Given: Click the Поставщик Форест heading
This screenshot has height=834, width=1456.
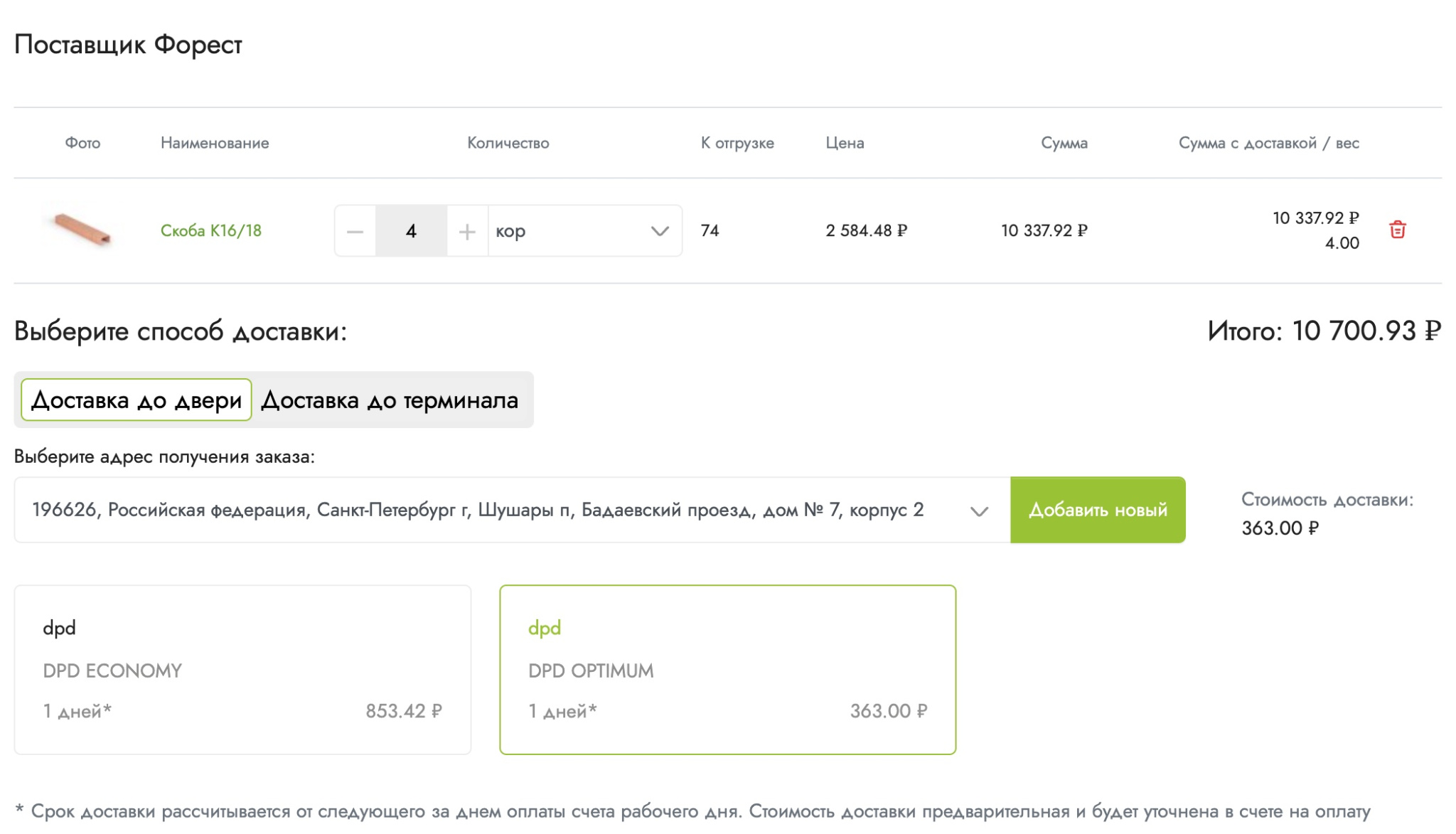Looking at the screenshot, I should [128, 44].
